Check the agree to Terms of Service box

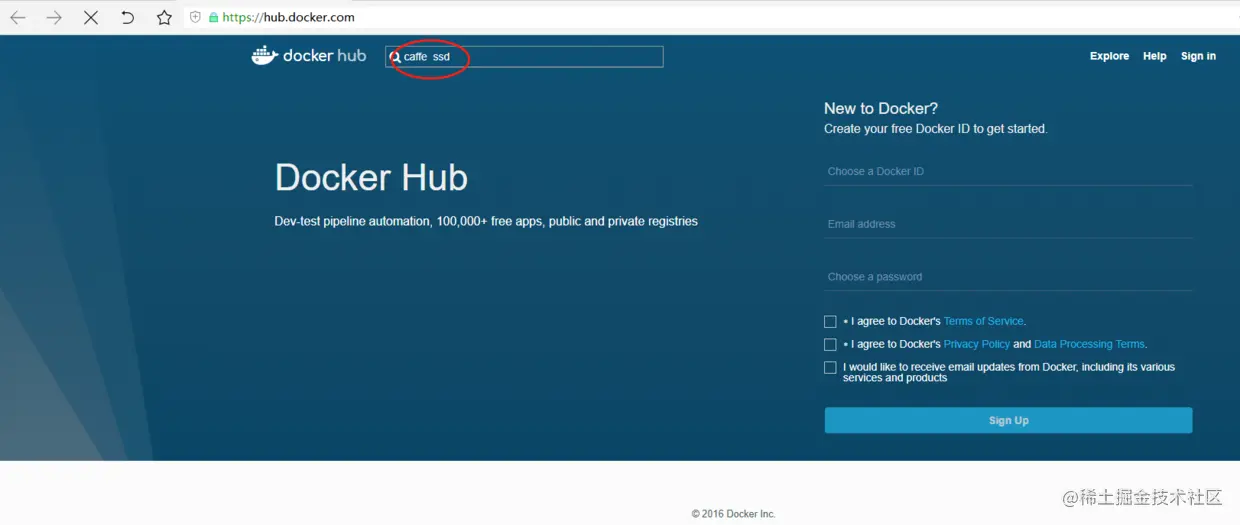click(x=830, y=322)
